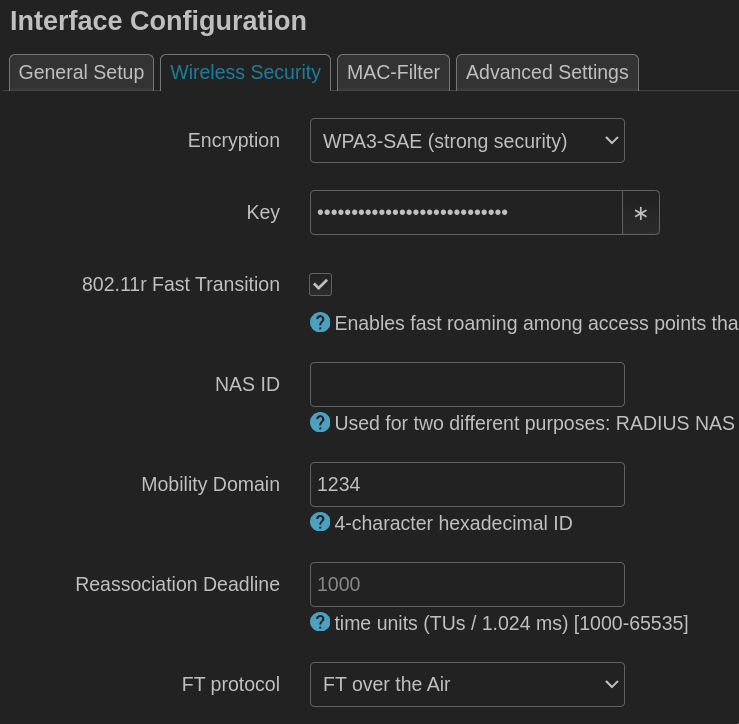Click into the Key password field
Viewport: 739px width, 724px height.
(x=466, y=213)
